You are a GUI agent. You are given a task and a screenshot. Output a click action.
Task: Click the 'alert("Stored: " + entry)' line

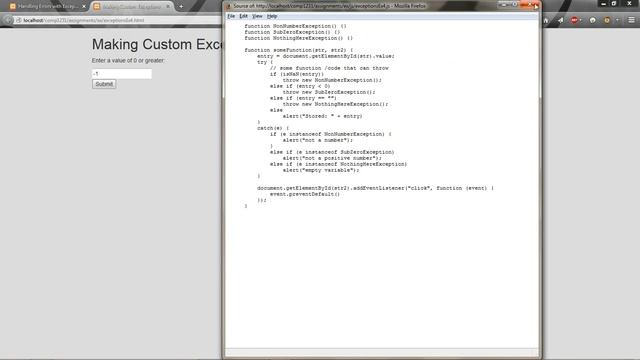point(322,116)
